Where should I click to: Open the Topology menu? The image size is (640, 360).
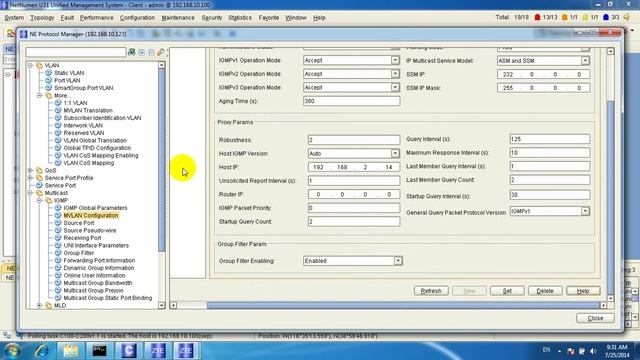[42, 18]
